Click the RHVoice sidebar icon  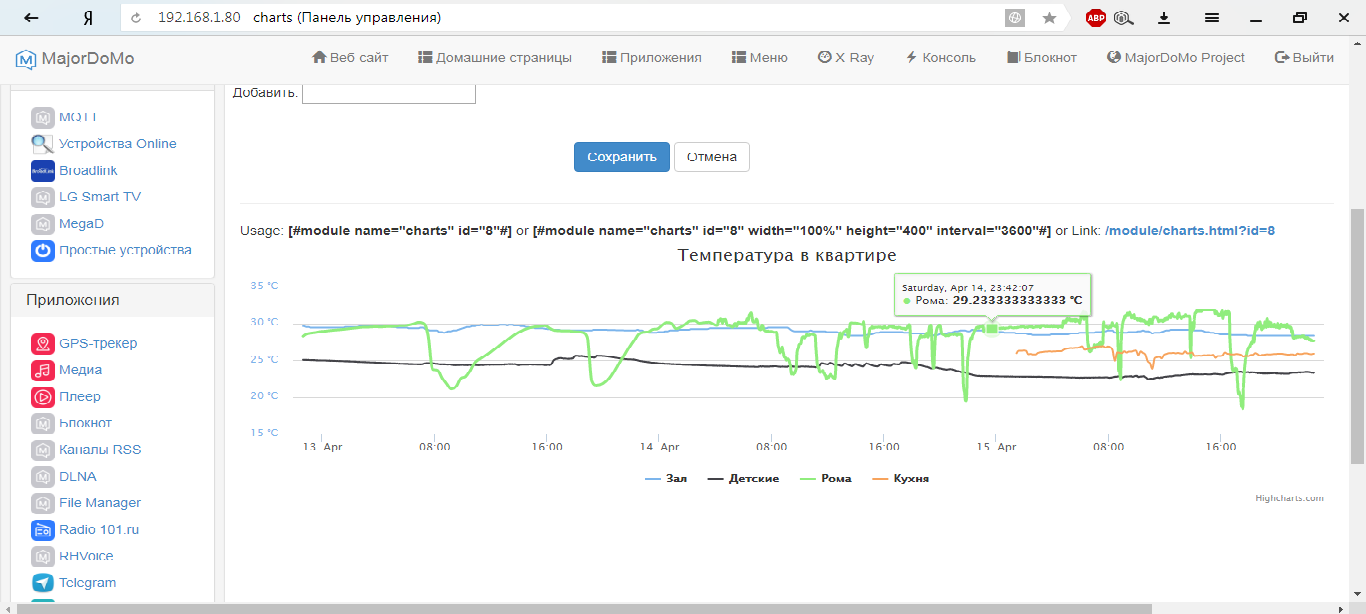coord(43,556)
